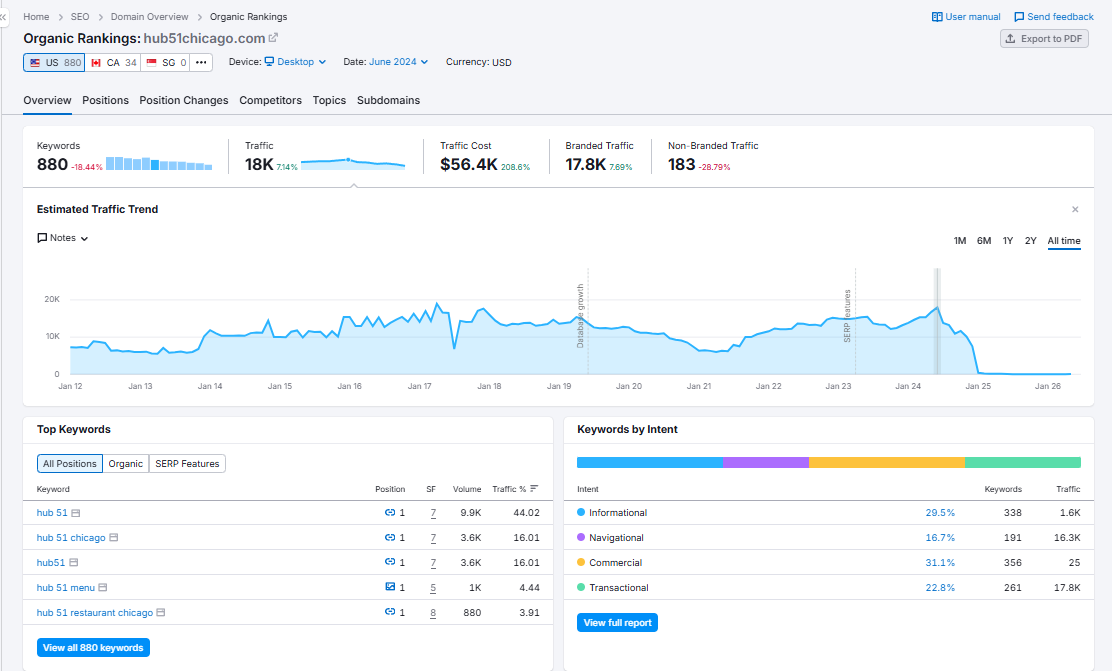Click Export to PDF button
Image resolution: width=1112 pixels, height=671 pixels.
point(1044,38)
